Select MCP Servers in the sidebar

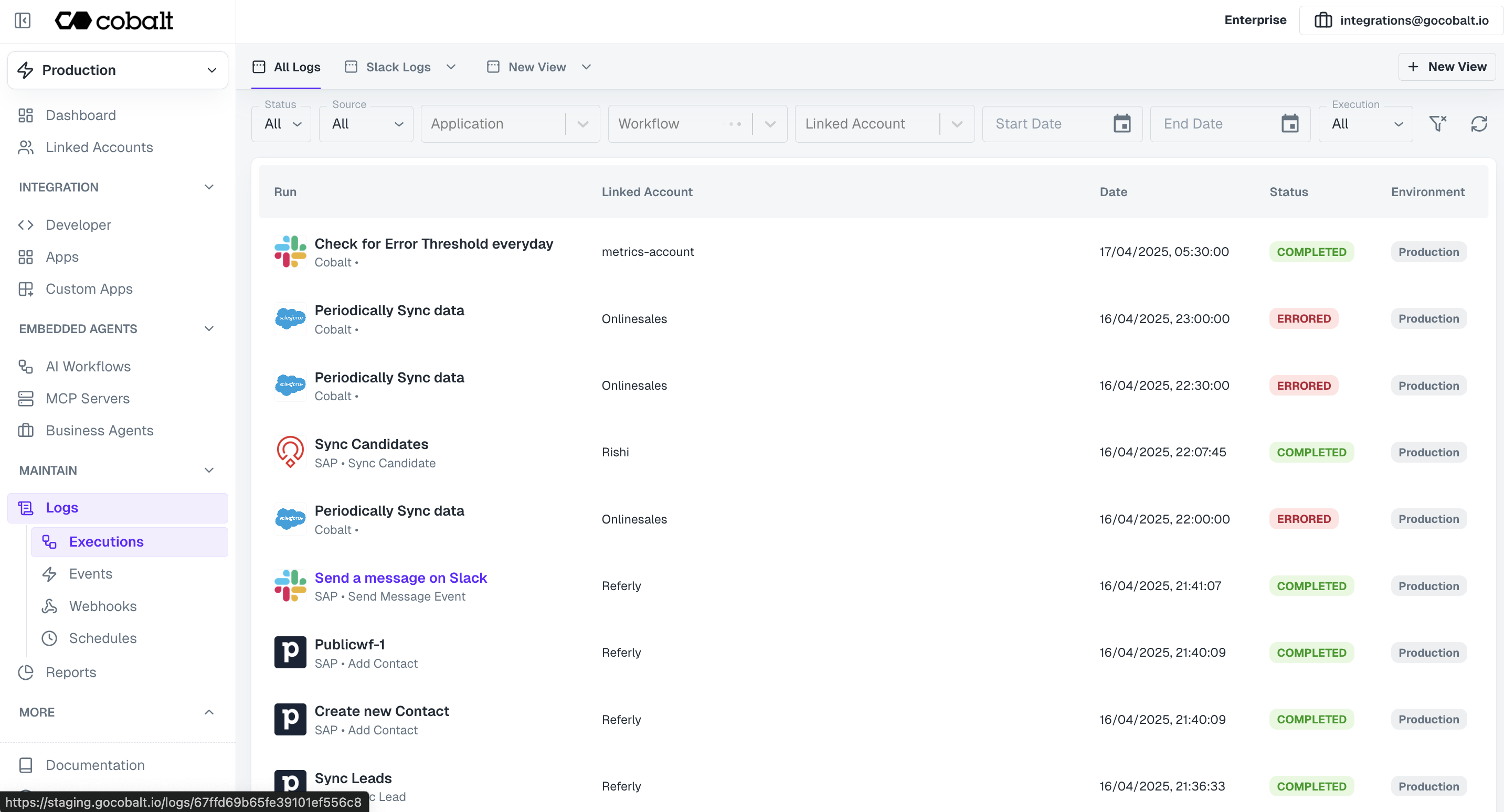point(88,399)
